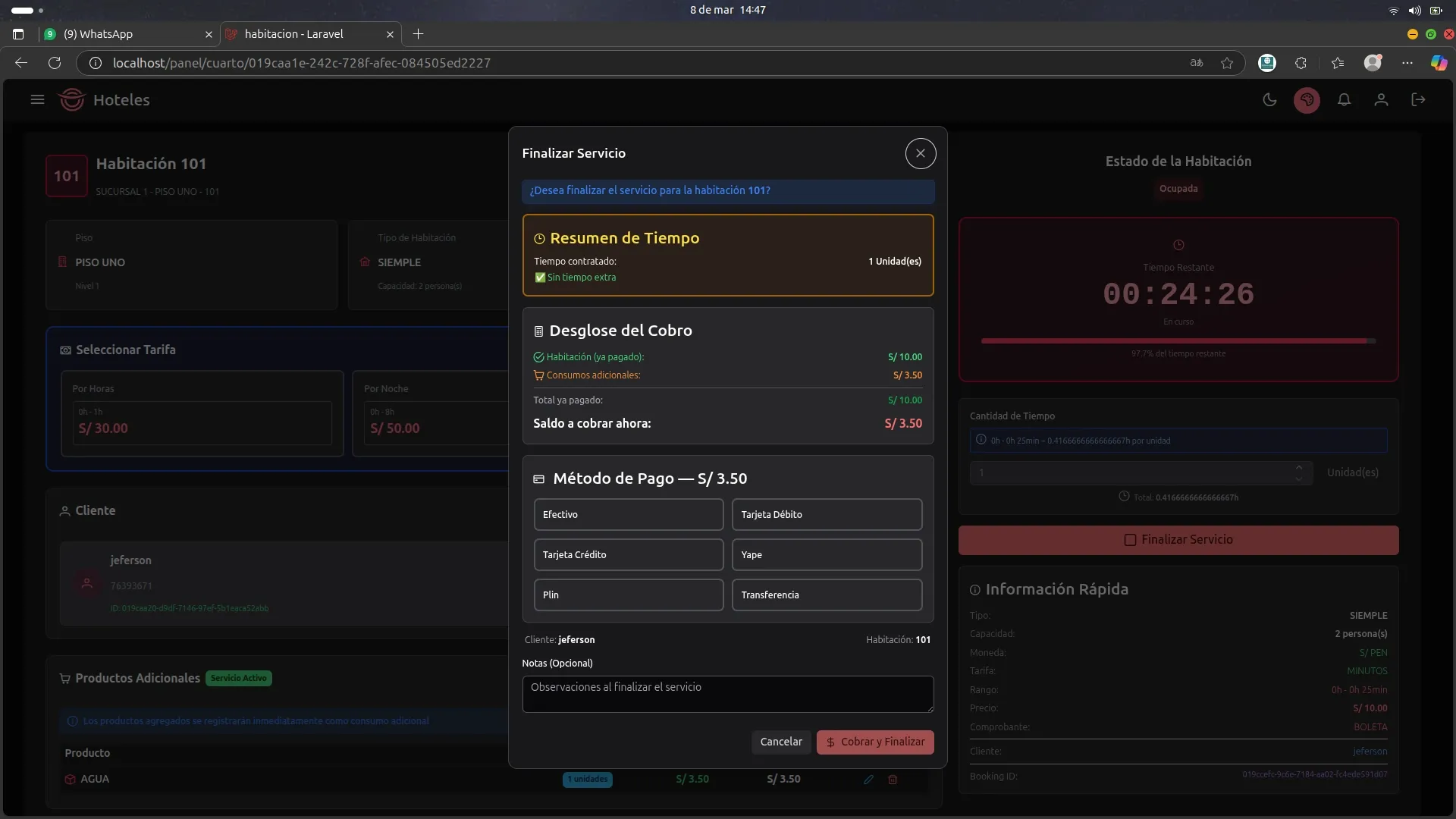Open the notifications bell

pos(1344,100)
